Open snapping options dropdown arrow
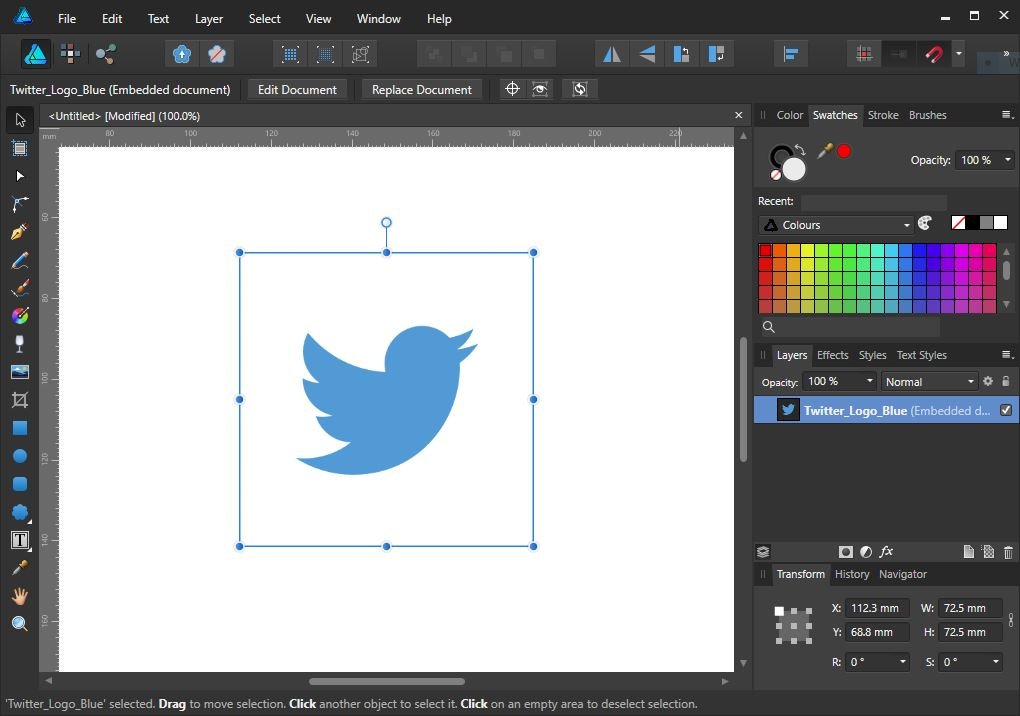 click(x=958, y=53)
